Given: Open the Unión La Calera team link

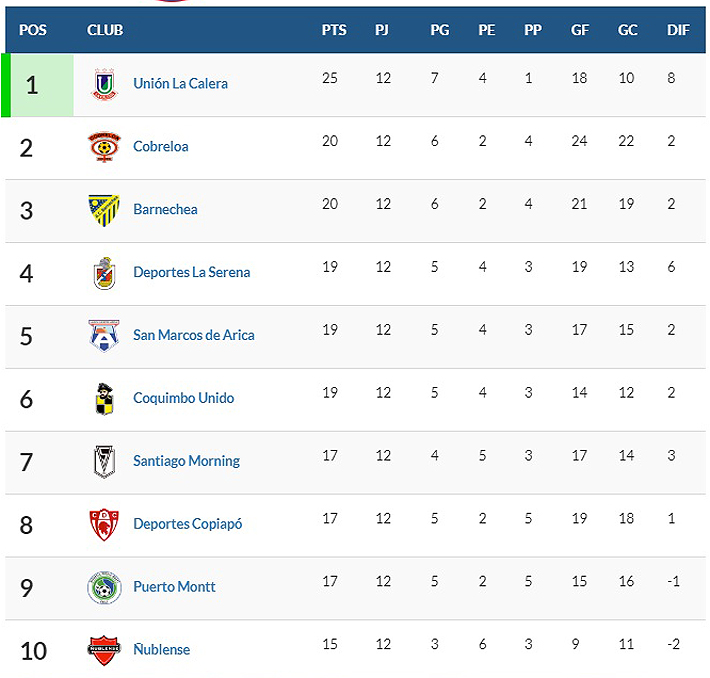Looking at the screenshot, I should point(180,84).
